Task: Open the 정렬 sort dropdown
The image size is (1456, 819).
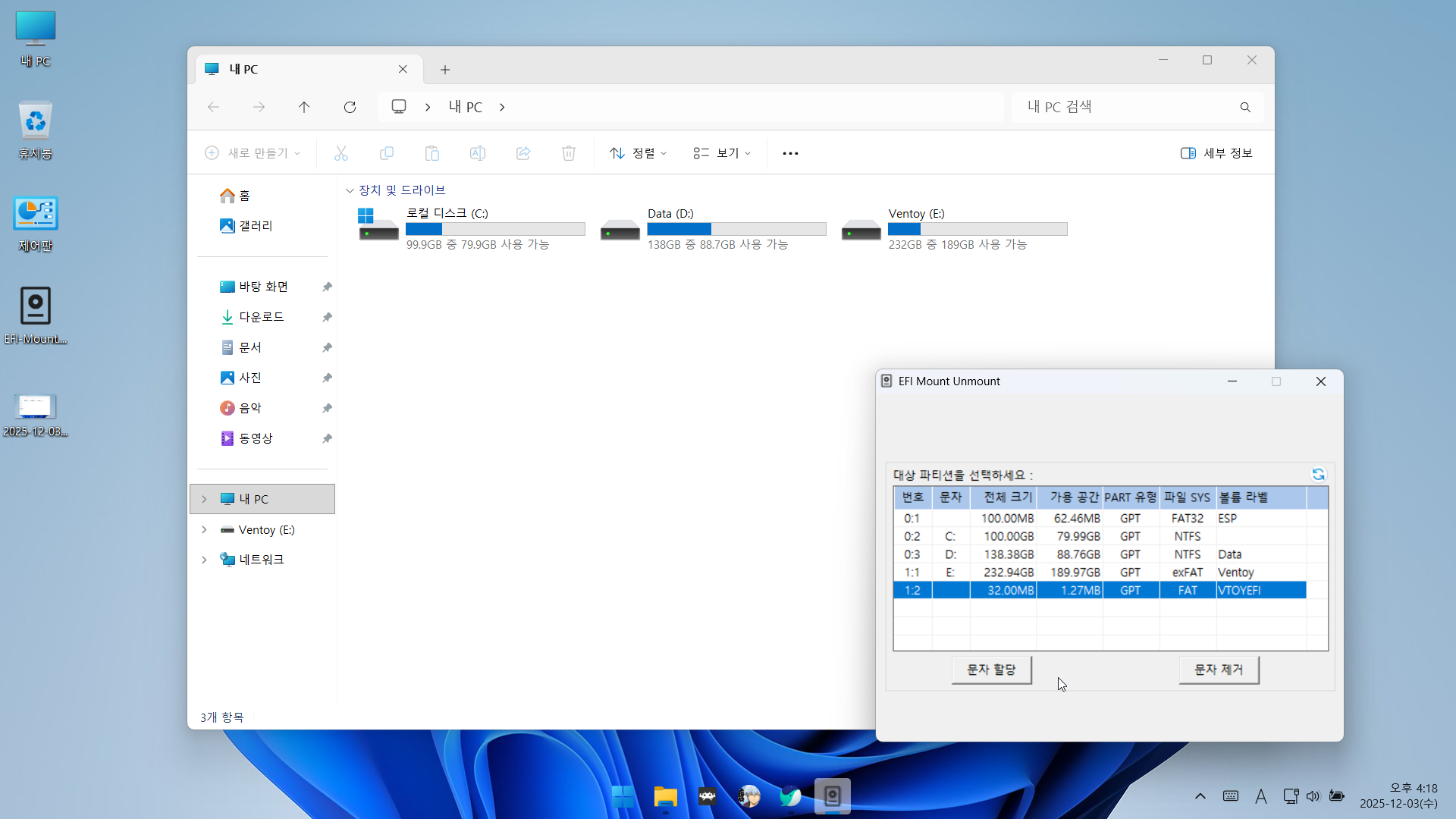Action: 639,153
